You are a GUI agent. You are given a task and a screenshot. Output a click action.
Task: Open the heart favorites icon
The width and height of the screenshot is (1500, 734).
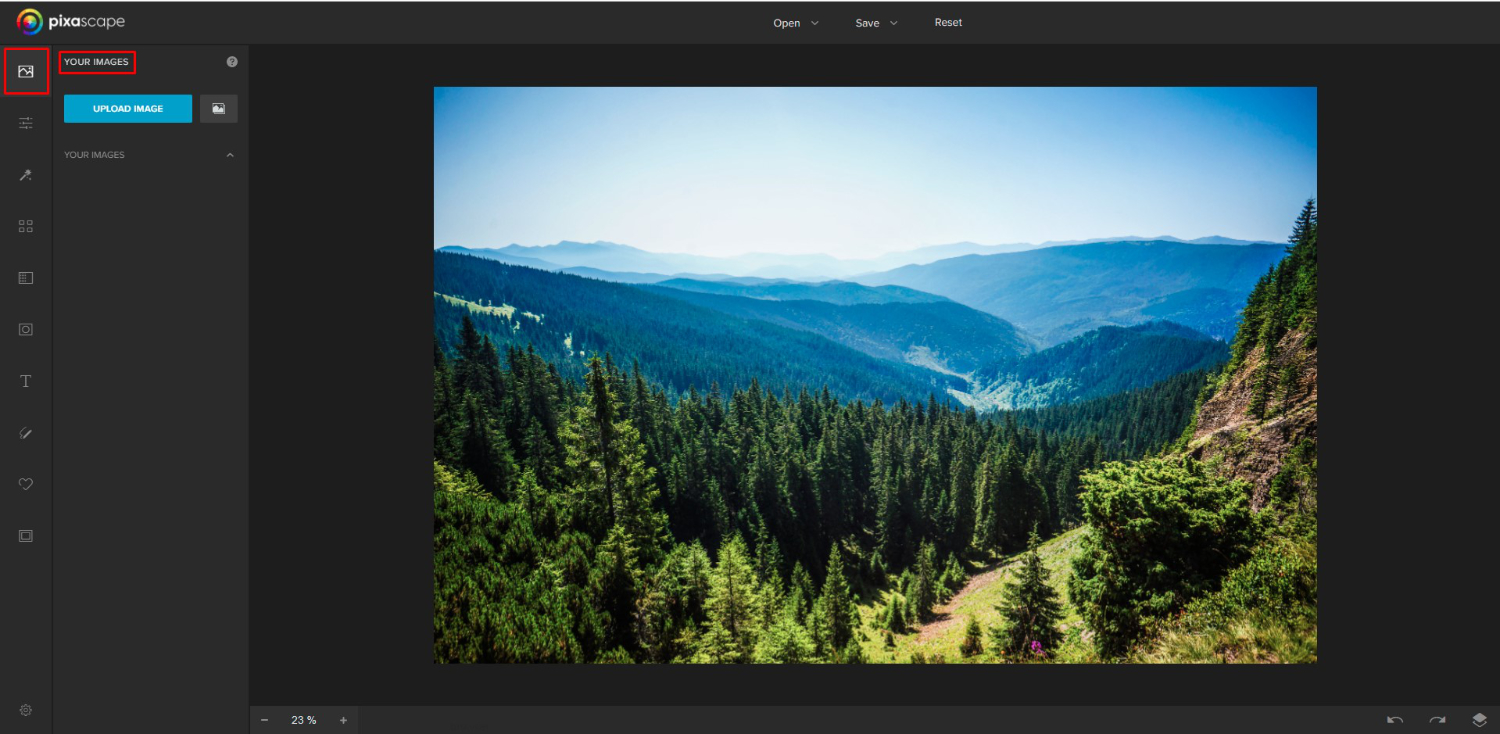point(26,484)
